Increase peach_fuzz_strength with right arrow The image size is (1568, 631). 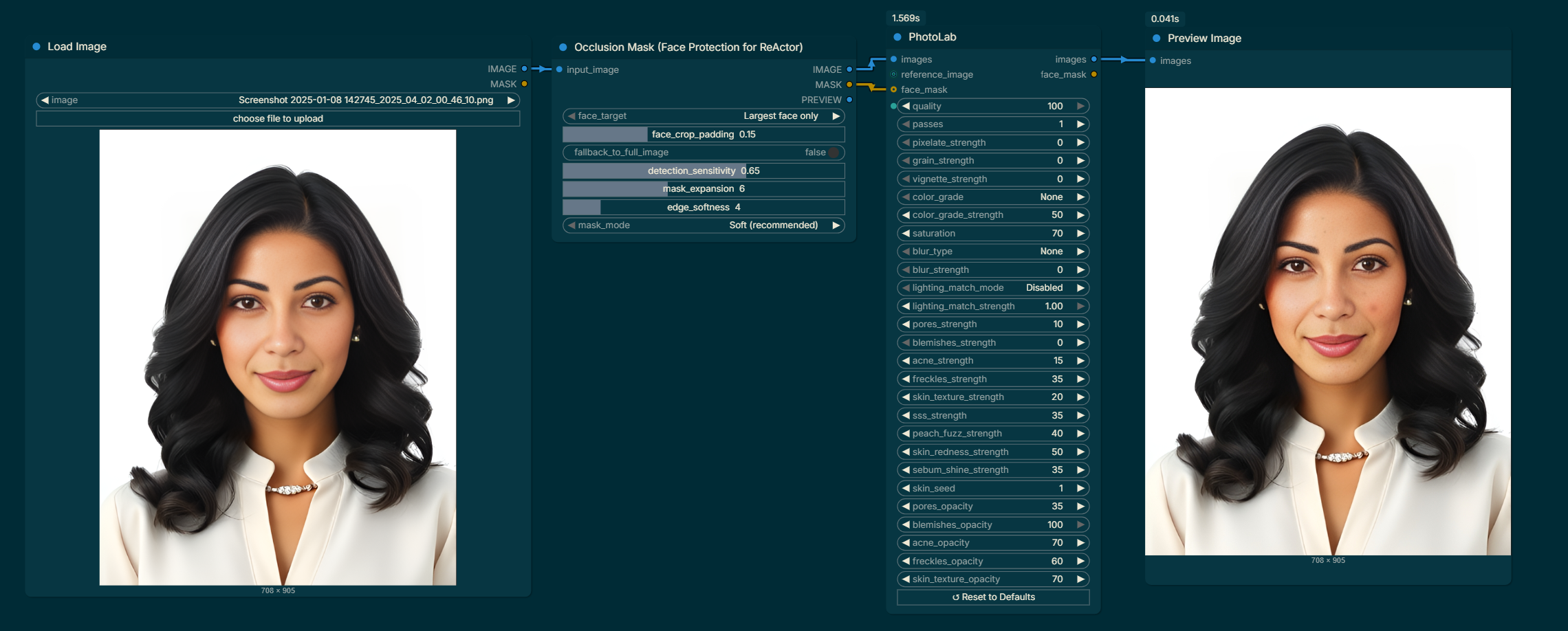point(1080,434)
